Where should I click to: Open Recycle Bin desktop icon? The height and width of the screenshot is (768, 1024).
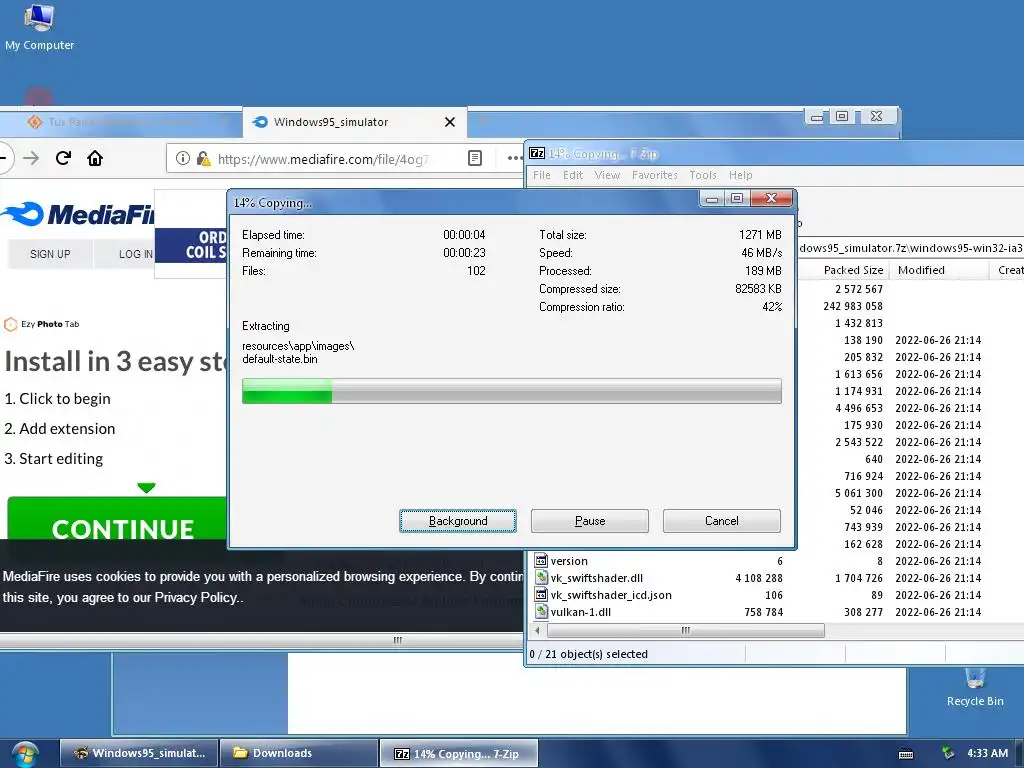tap(974, 687)
